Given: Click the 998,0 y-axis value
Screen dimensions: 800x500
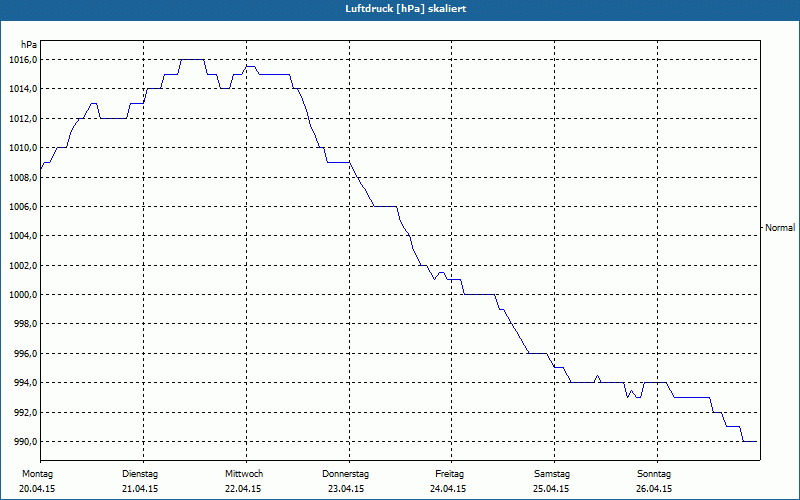Looking at the screenshot, I should 24,324.
